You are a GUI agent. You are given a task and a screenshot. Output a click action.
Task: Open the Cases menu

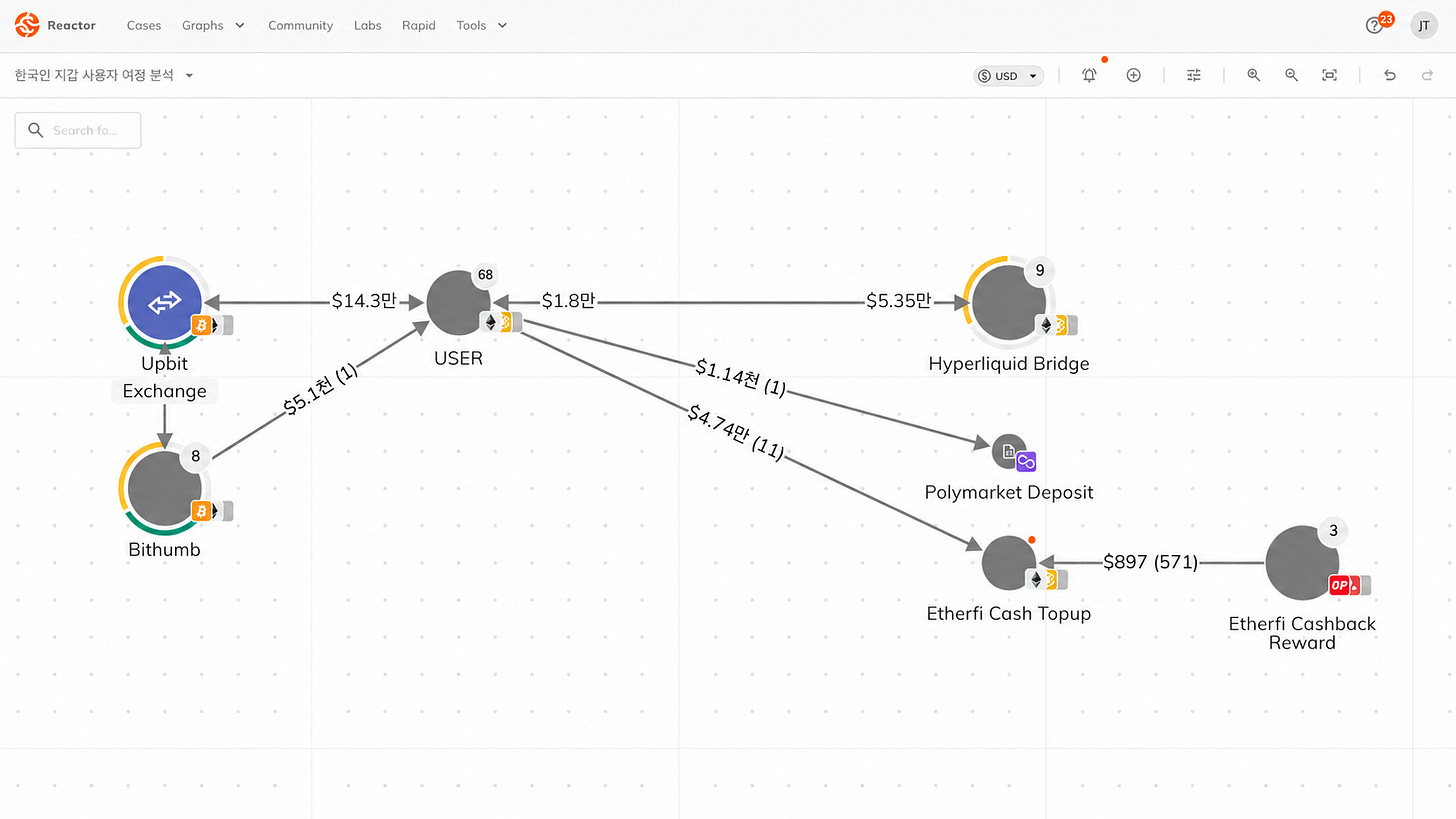click(x=144, y=25)
